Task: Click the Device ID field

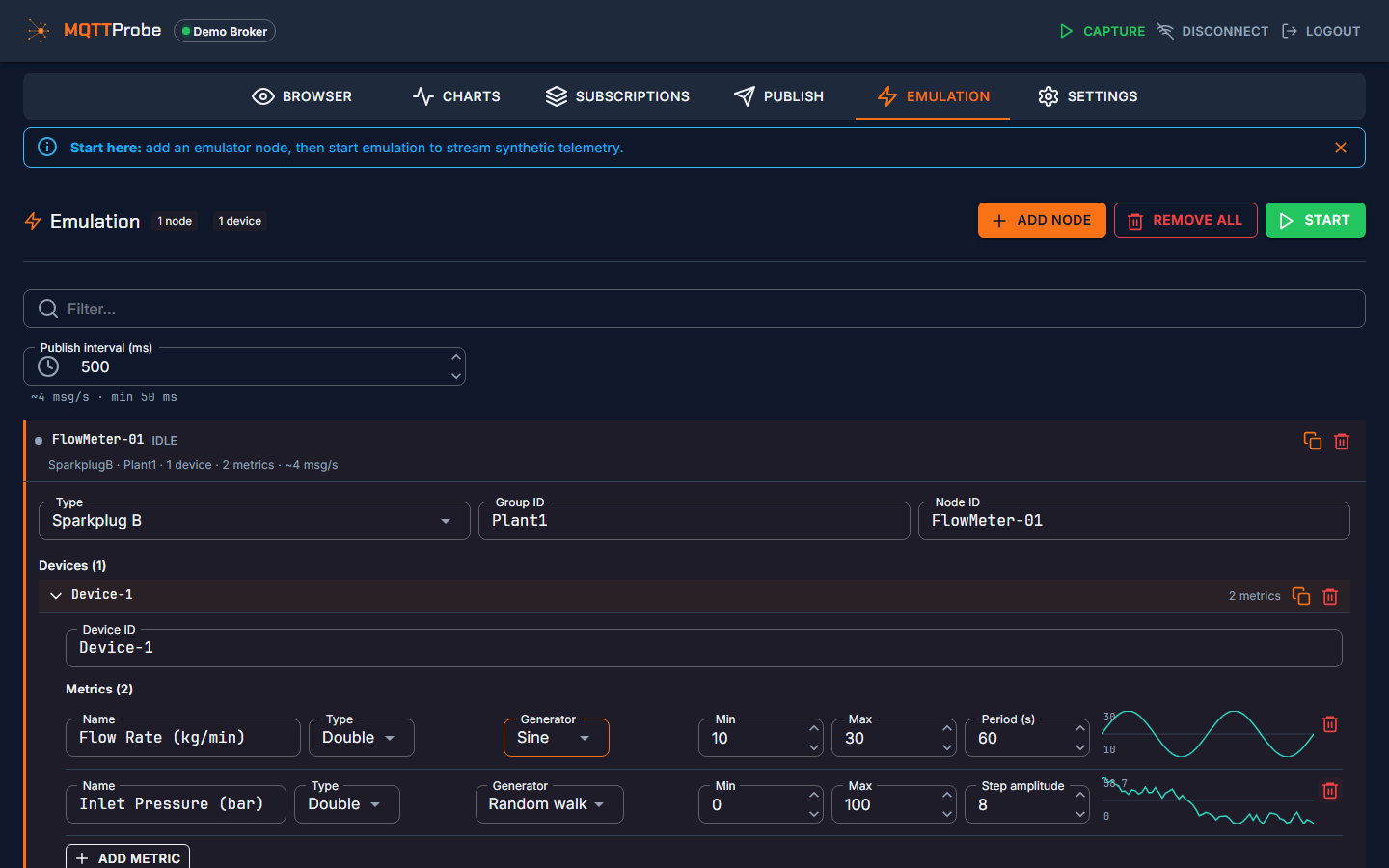Action: coord(704,648)
